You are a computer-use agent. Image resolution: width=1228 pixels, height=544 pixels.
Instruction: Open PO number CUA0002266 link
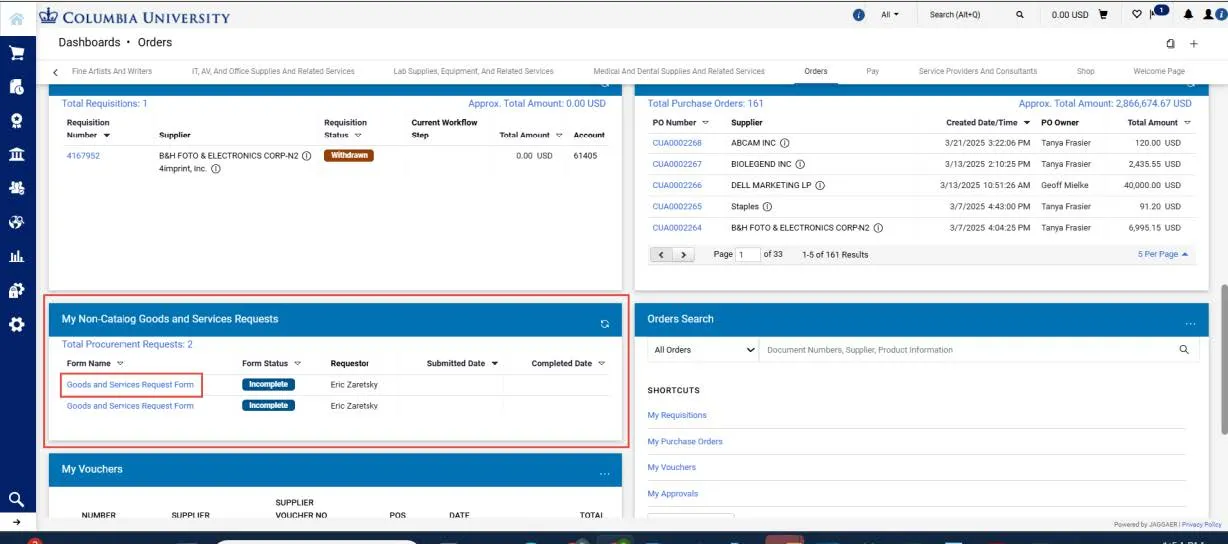pyautogui.click(x=677, y=185)
